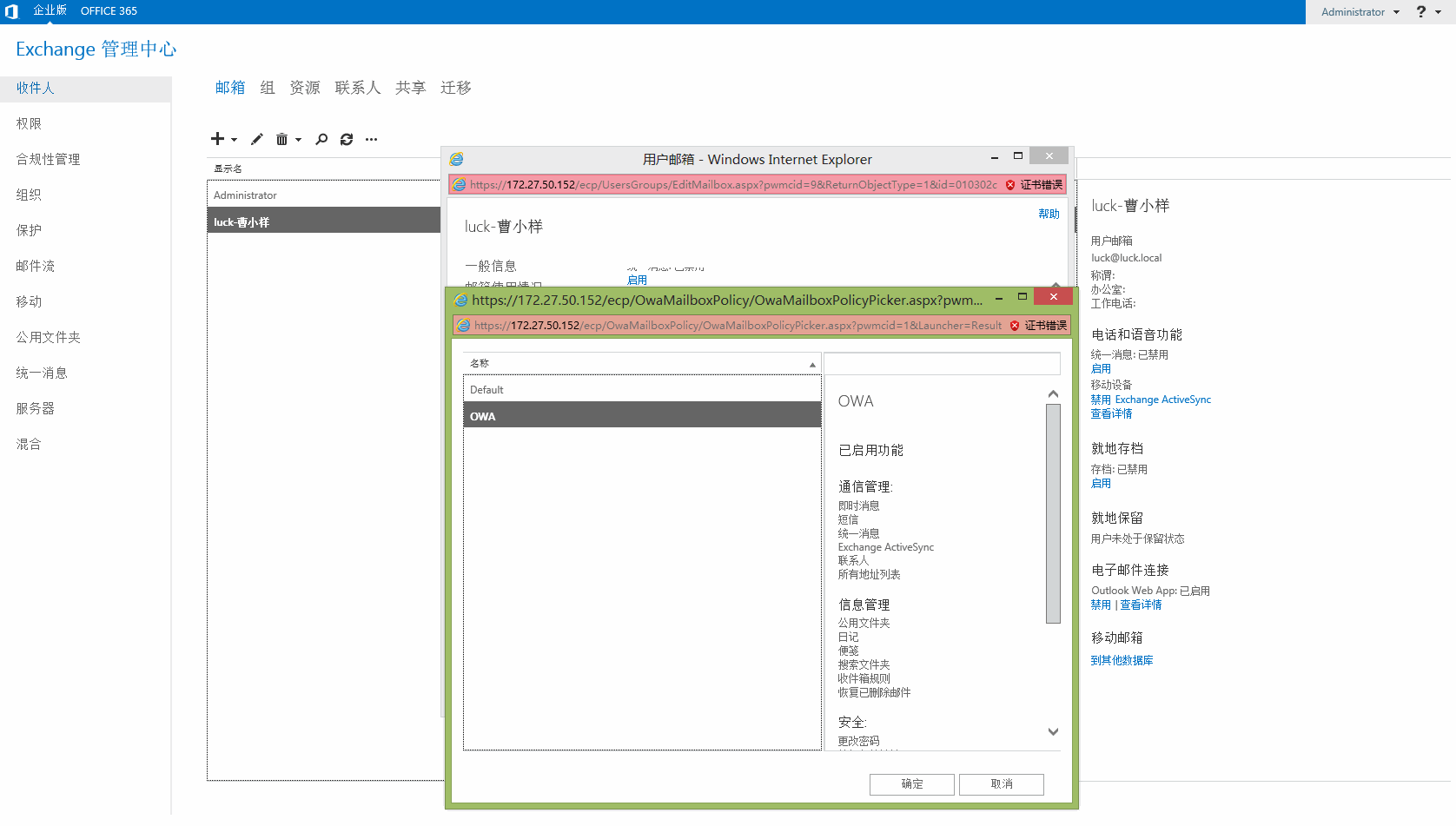Select the Default policy row
The width and height of the screenshot is (1456, 826).
(x=642, y=390)
